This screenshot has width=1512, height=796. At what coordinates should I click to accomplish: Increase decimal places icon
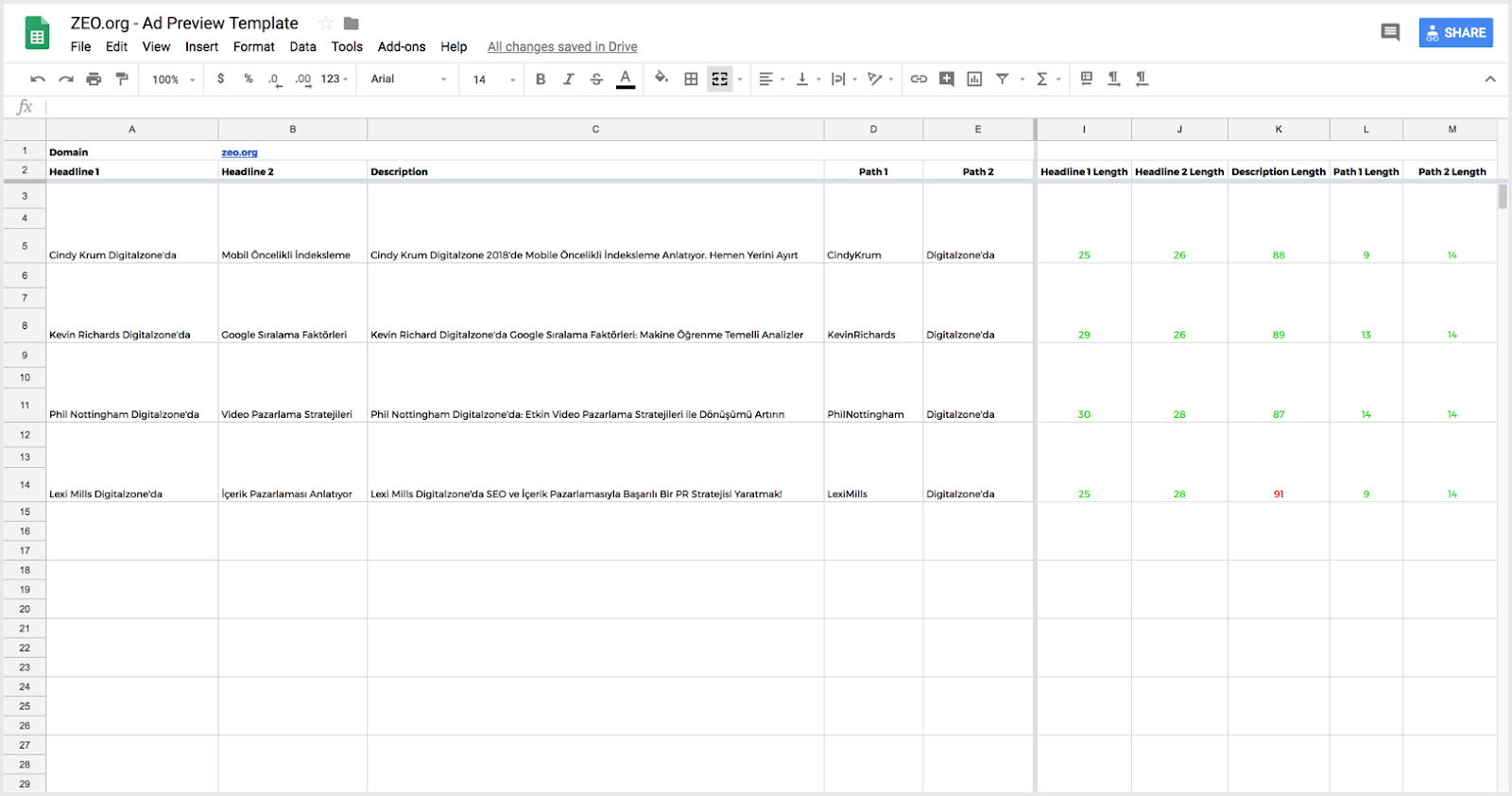(x=303, y=79)
